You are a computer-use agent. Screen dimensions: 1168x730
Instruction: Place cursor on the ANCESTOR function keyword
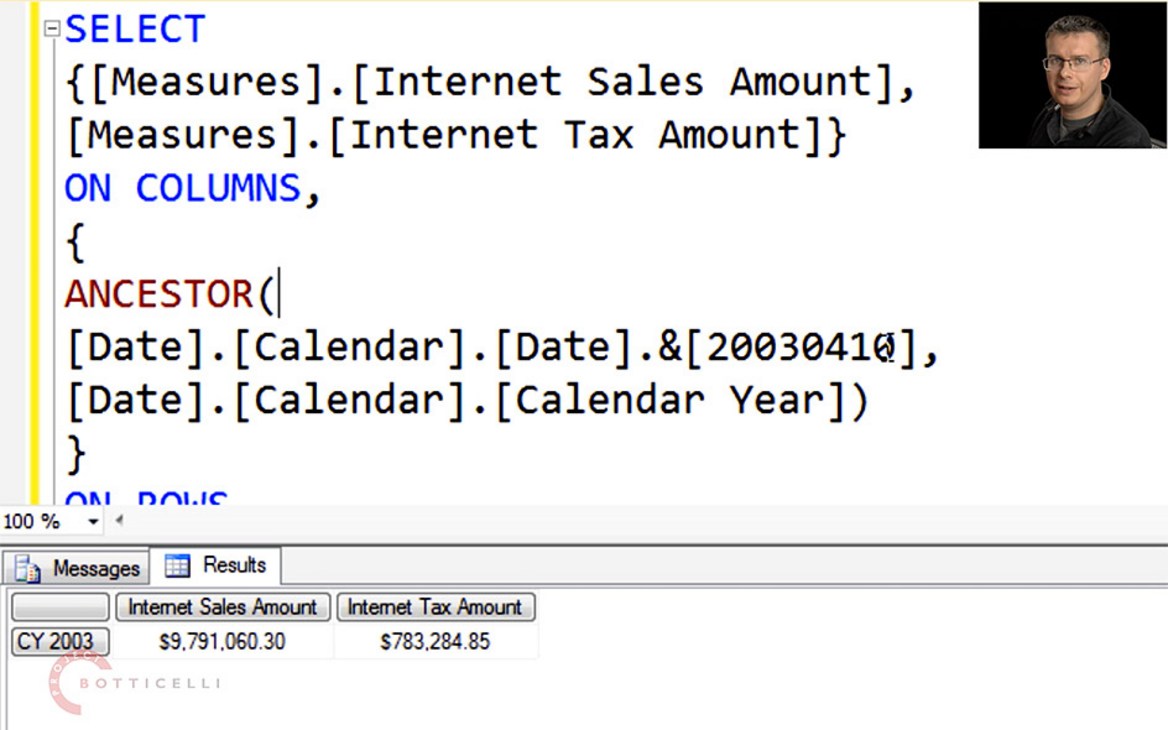pyautogui.click(x=160, y=294)
